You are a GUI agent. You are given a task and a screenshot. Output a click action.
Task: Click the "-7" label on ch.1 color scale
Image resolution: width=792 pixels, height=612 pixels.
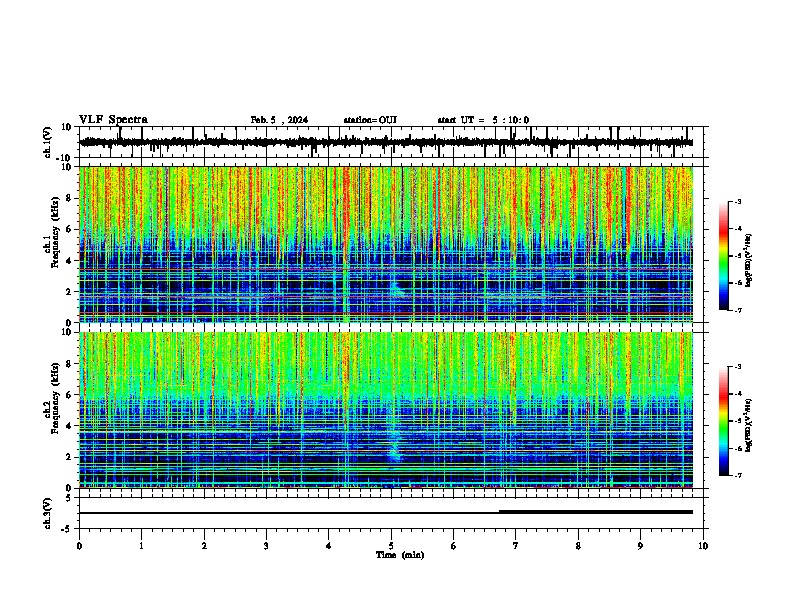(737, 310)
